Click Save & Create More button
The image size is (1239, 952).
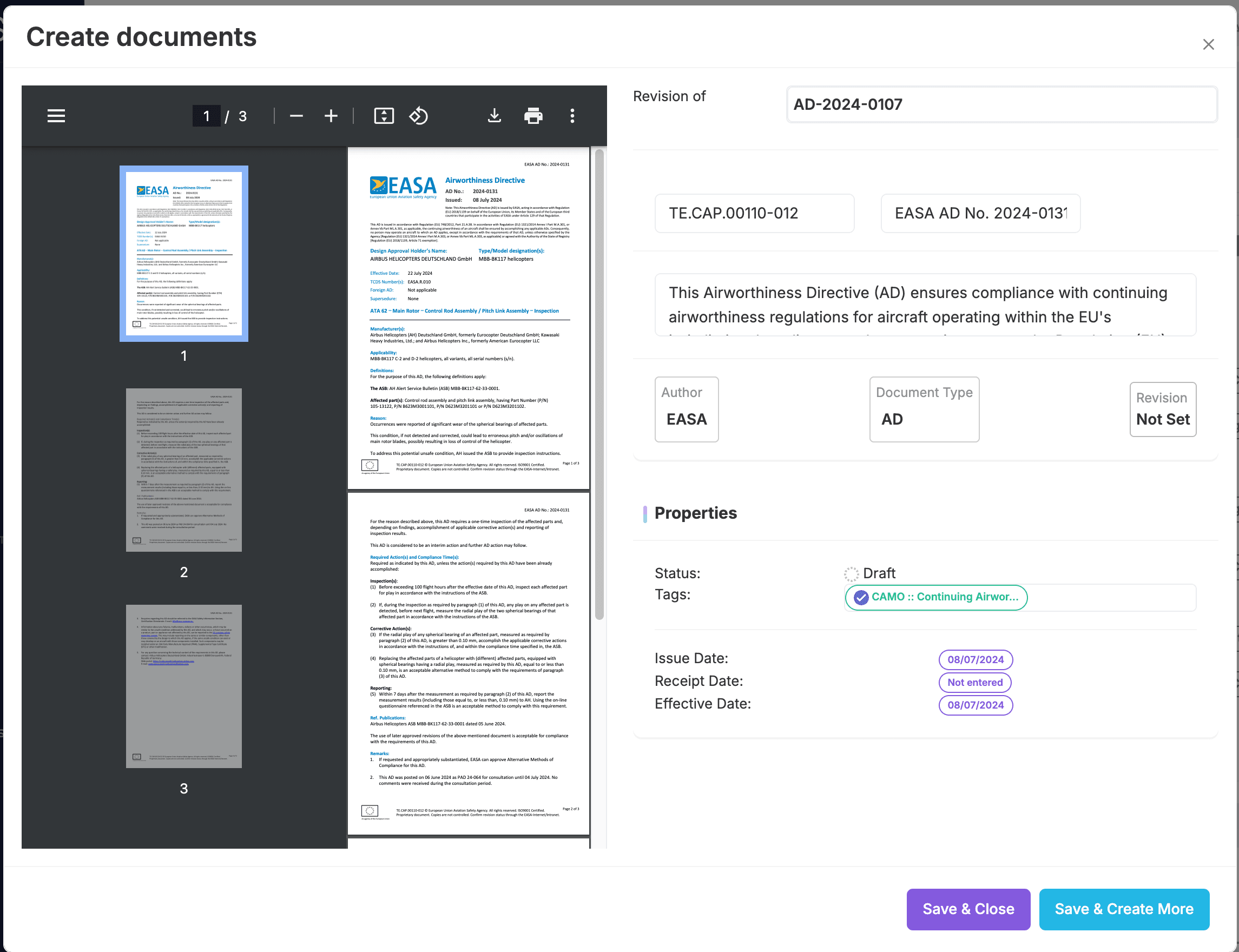[1123, 909]
